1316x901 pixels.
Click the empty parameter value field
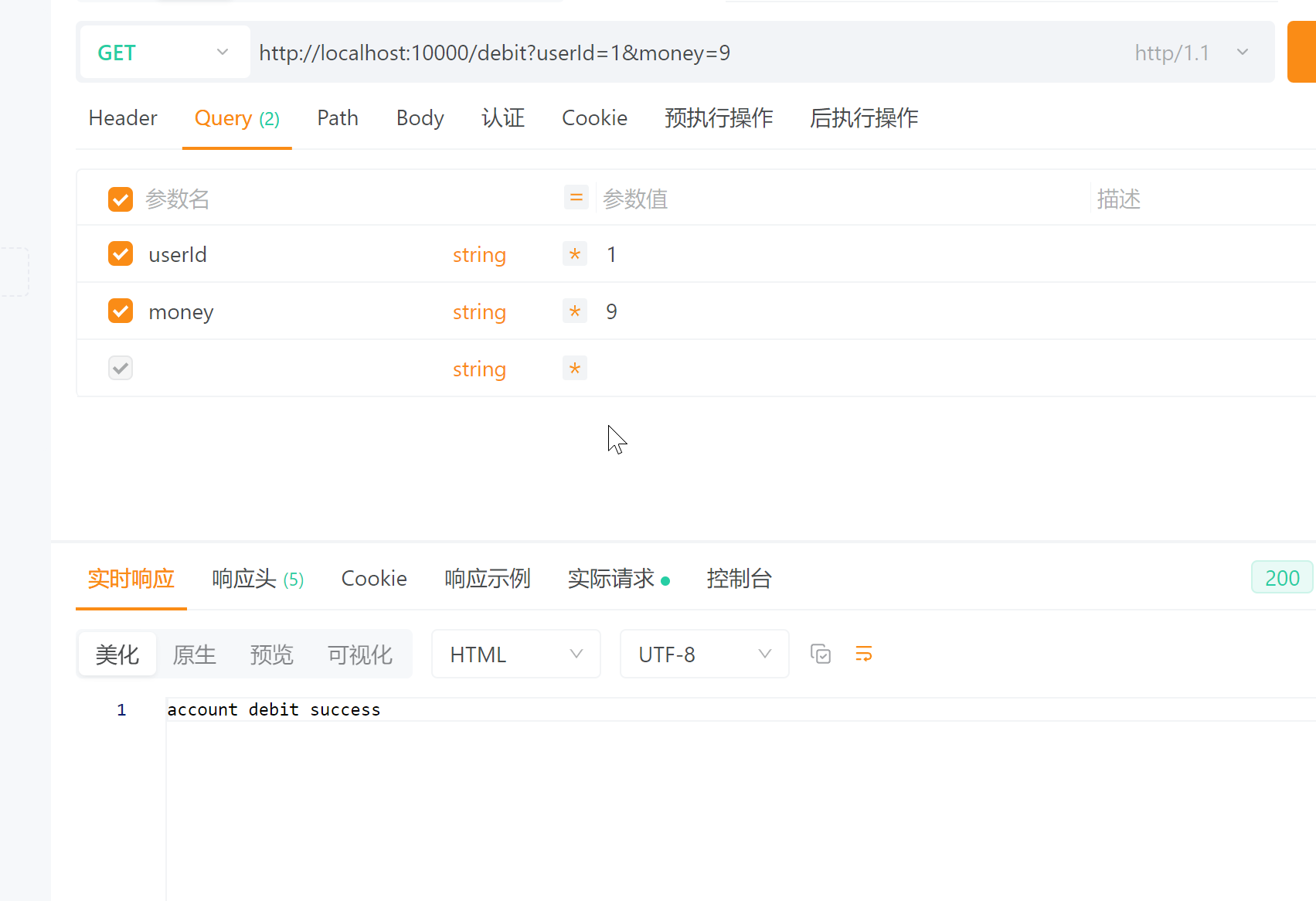(842, 369)
